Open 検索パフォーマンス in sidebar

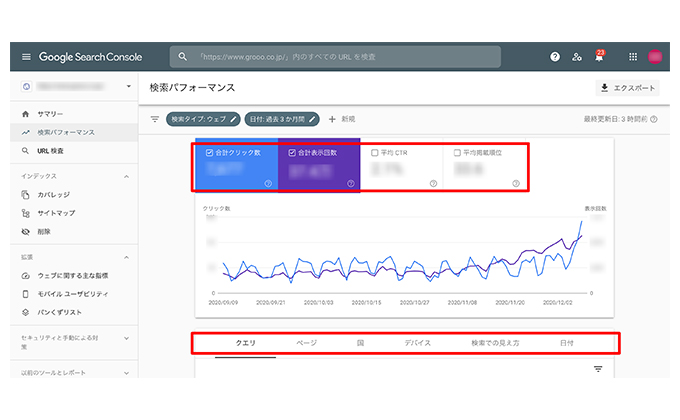click(74, 132)
